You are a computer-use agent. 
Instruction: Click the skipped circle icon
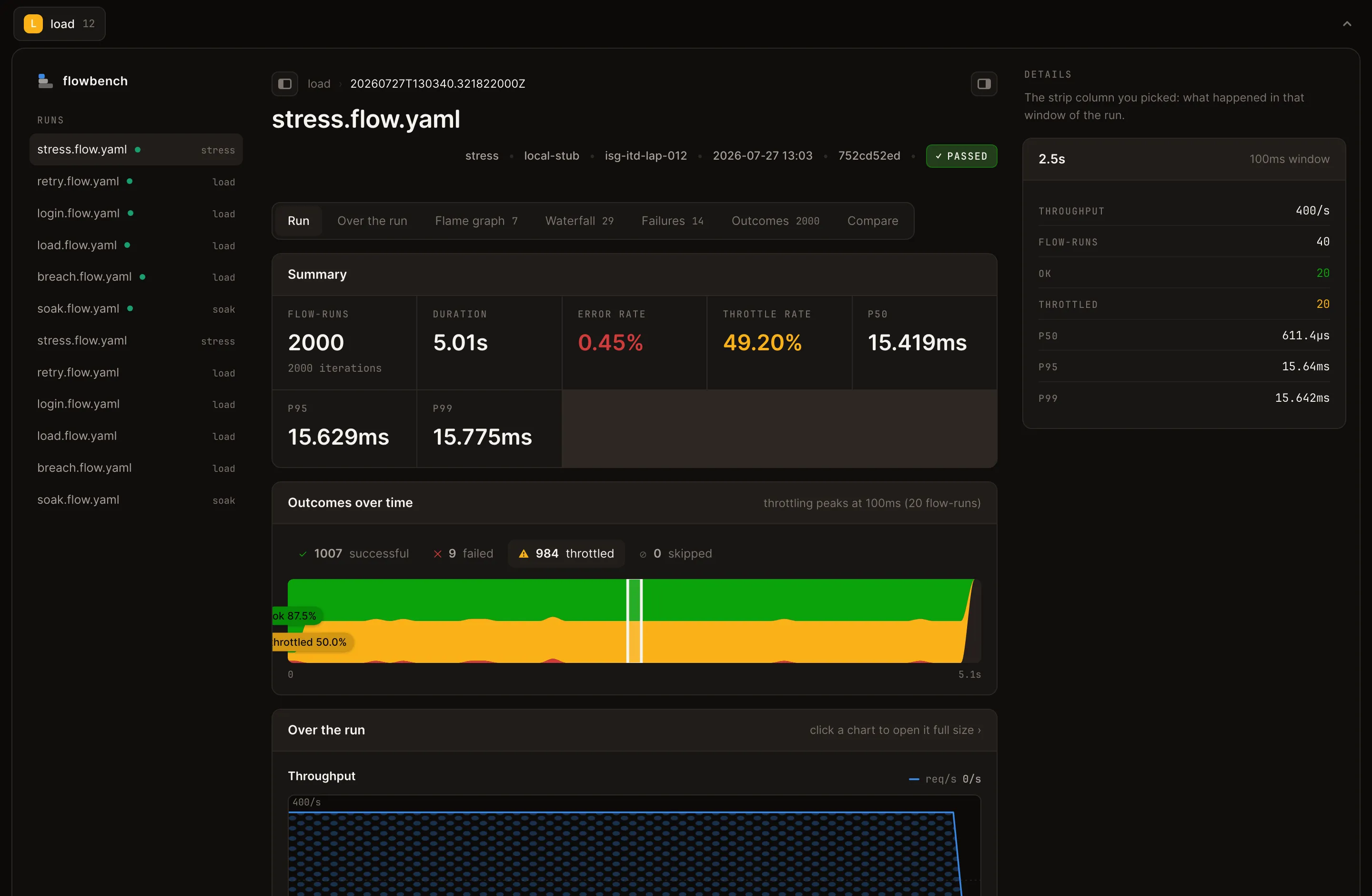pos(643,554)
